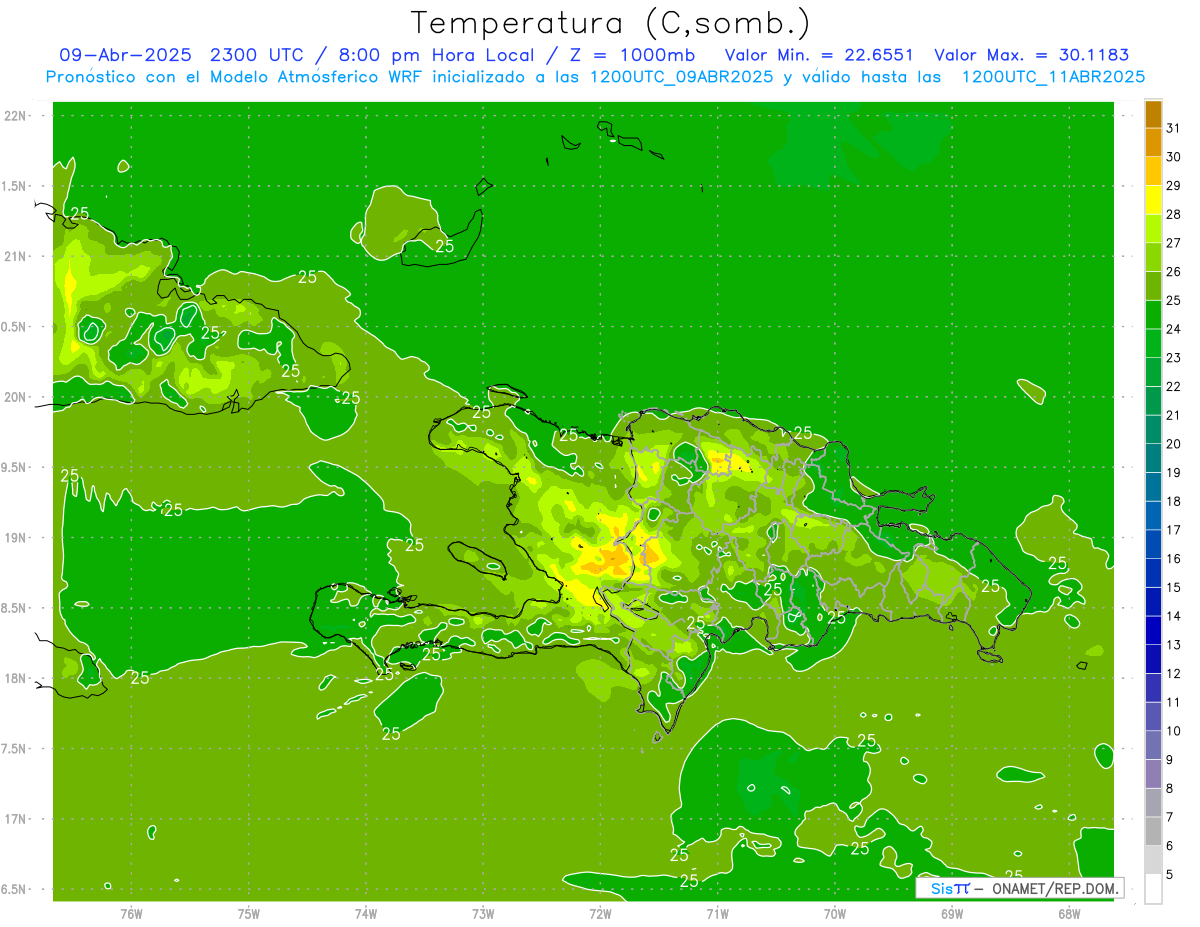Click the 72W longitude axis label
Screen dimensions: 1200x927
600,913
